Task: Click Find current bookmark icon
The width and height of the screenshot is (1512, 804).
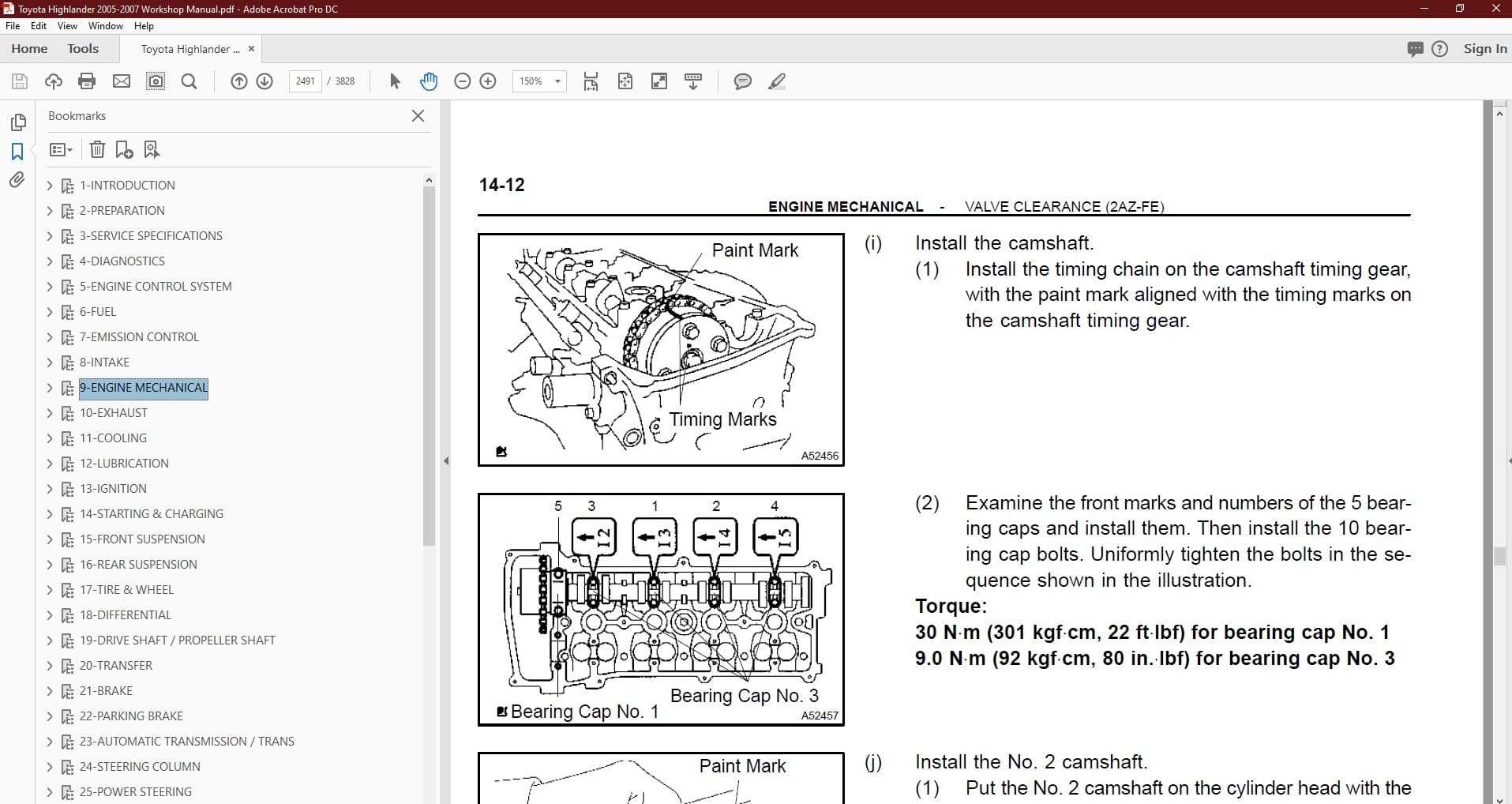Action: click(152, 149)
